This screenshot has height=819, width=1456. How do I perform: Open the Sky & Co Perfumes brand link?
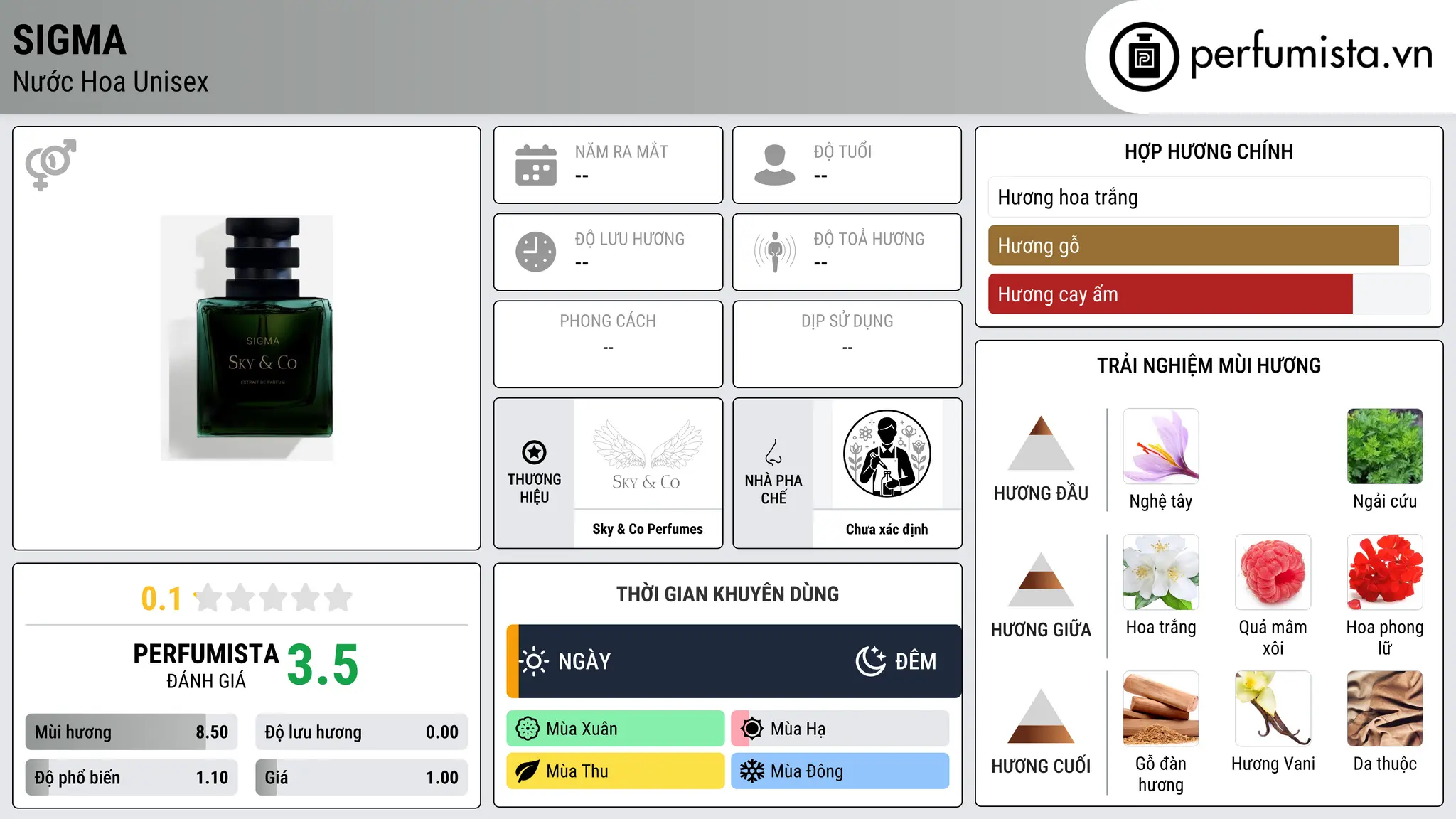pos(648,529)
